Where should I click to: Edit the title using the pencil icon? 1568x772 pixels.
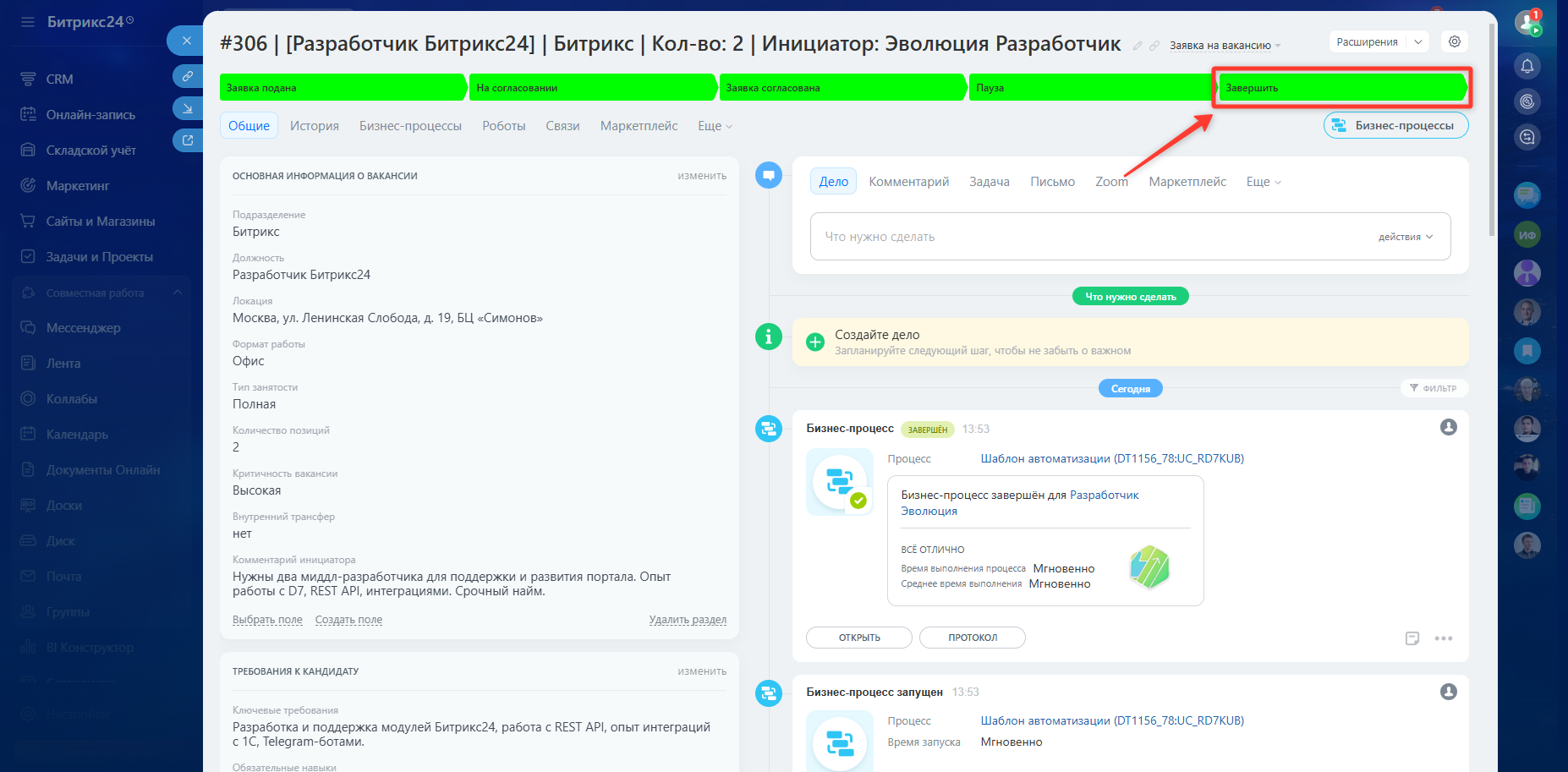1138,46
